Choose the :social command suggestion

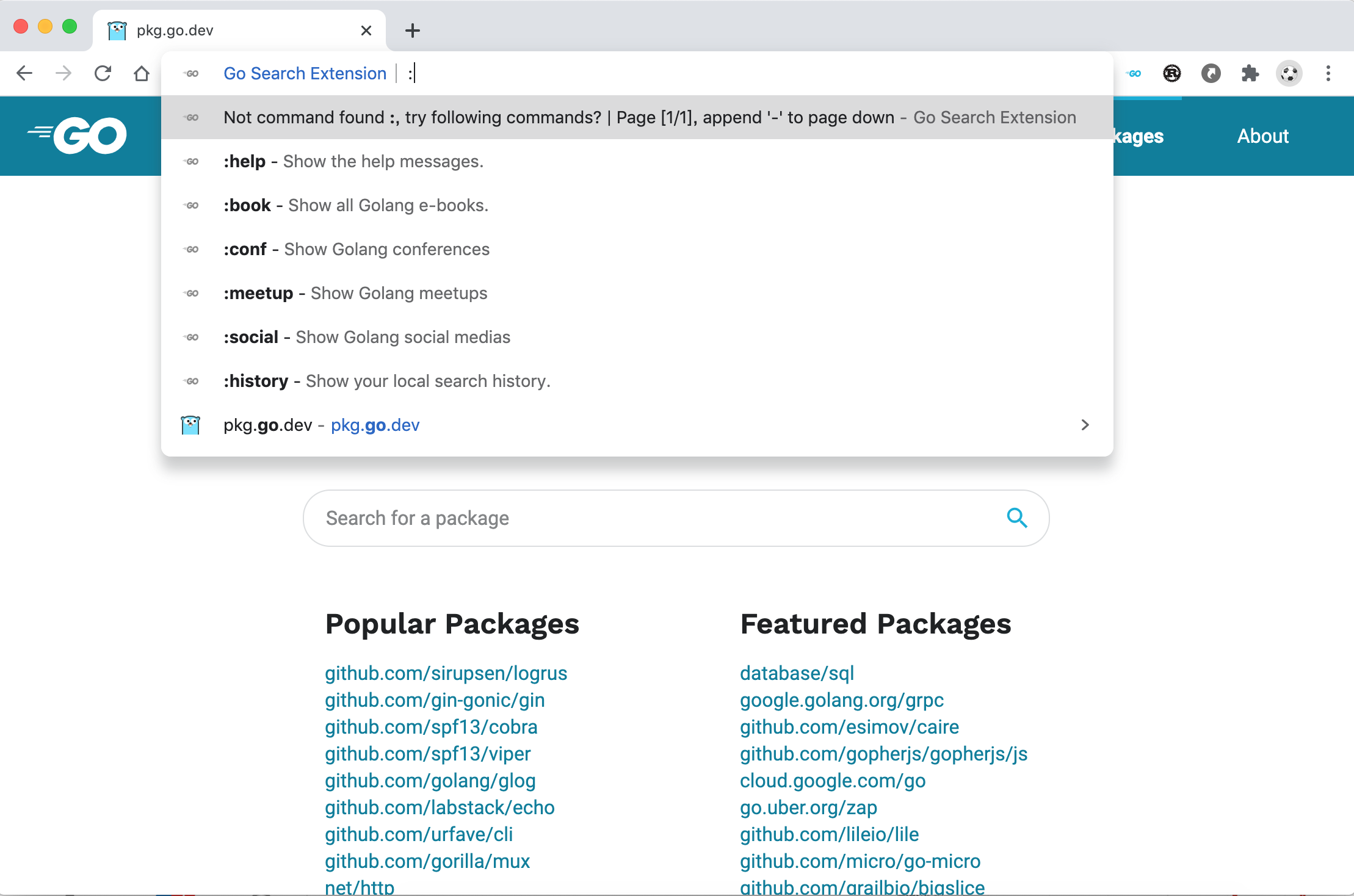[x=637, y=337]
